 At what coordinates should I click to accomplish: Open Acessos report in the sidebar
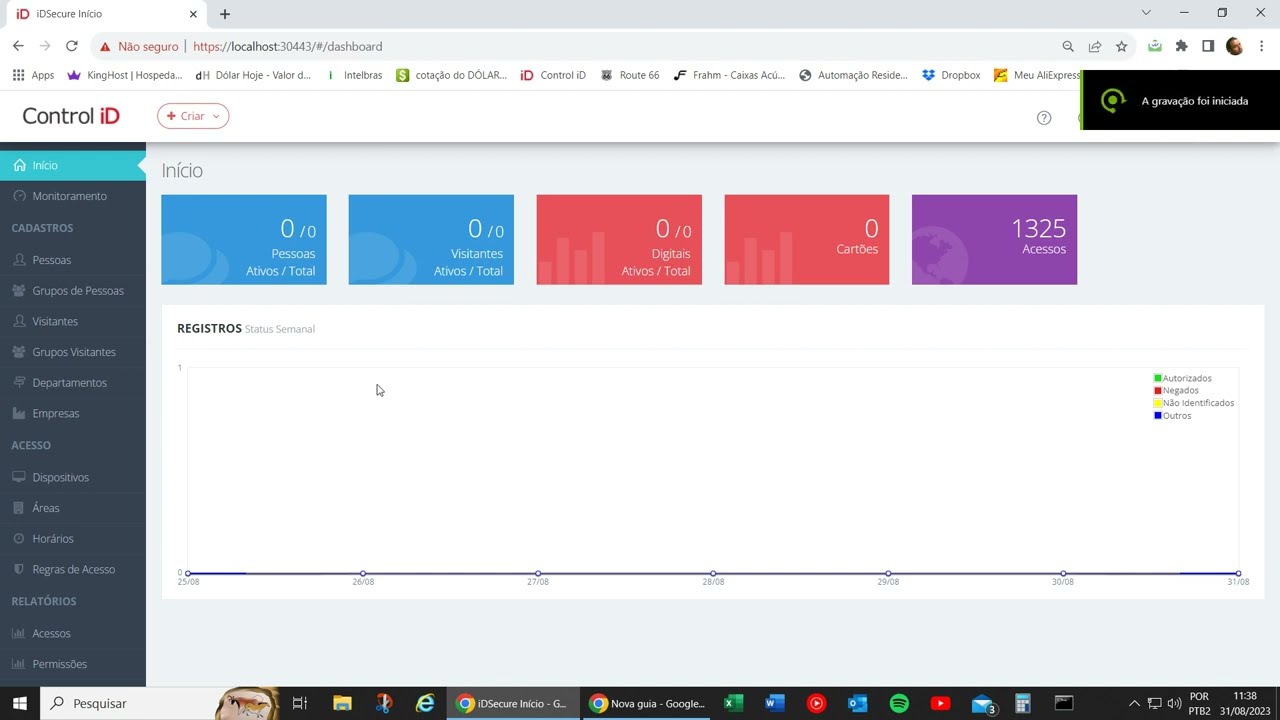click(x=73, y=633)
